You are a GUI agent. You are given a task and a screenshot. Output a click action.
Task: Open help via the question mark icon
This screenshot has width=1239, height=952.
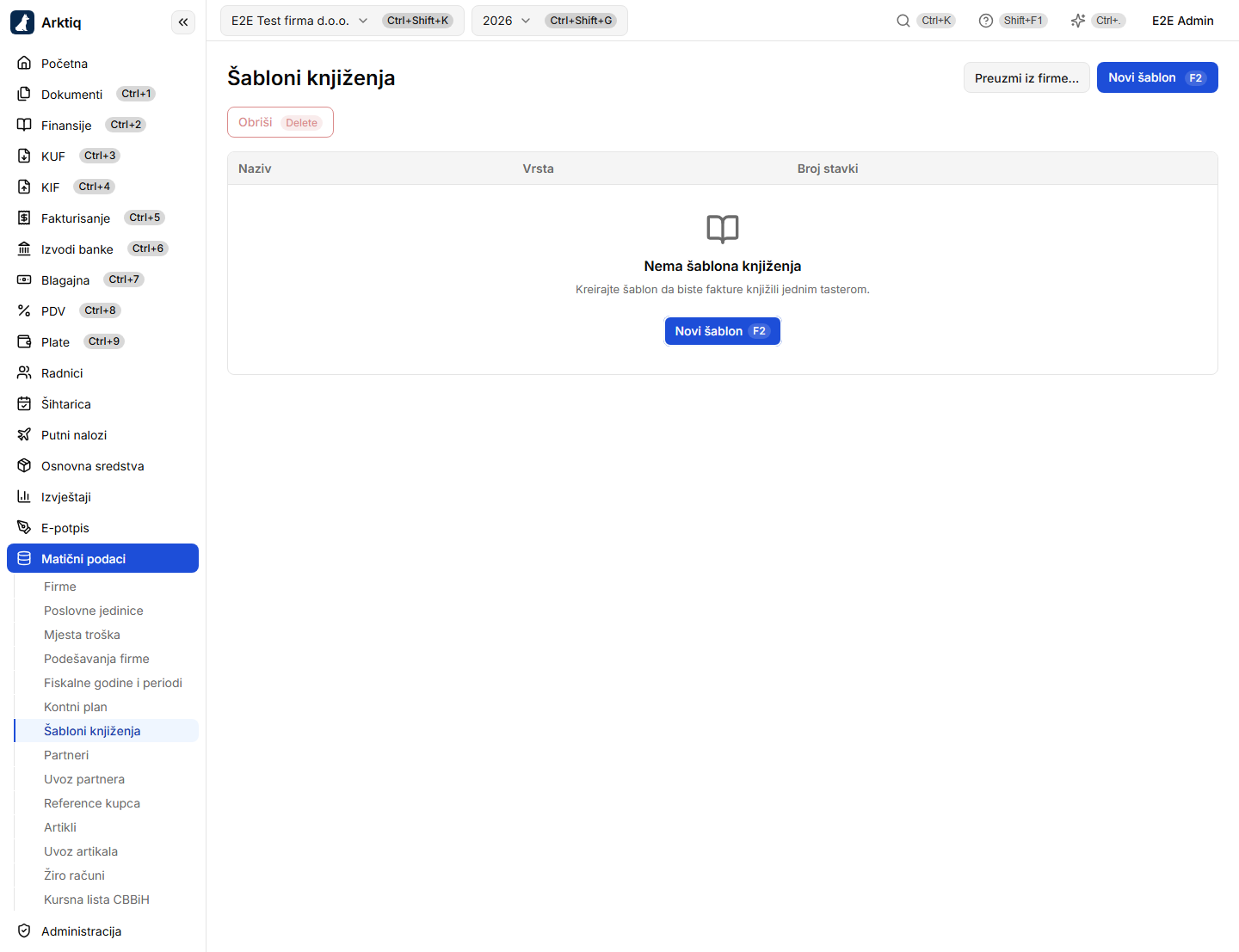[986, 21]
